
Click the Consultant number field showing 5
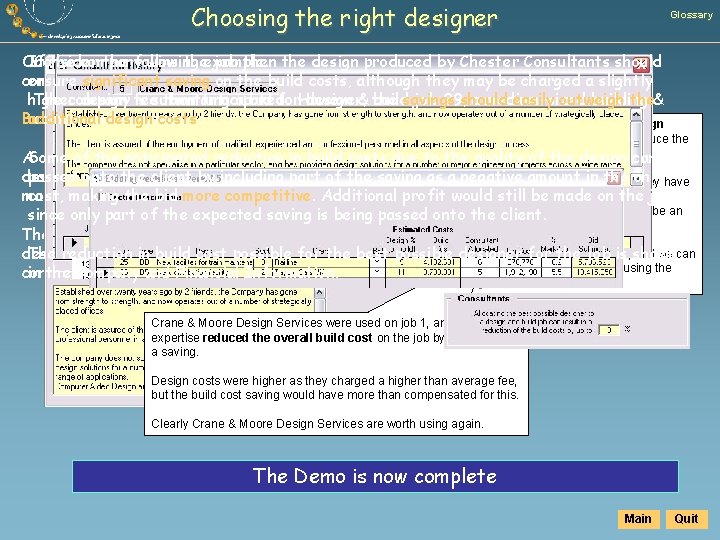[x=122, y=88]
